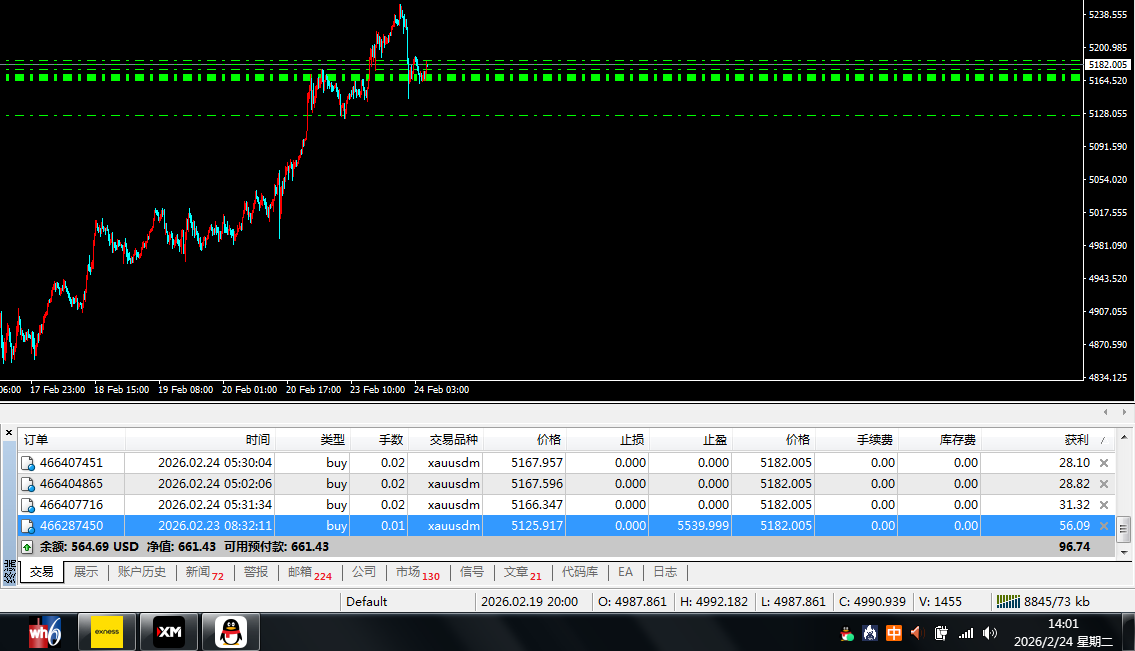Click the system tray speaker volume icon
1135x651 pixels.
pyautogui.click(x=989, y=633)
